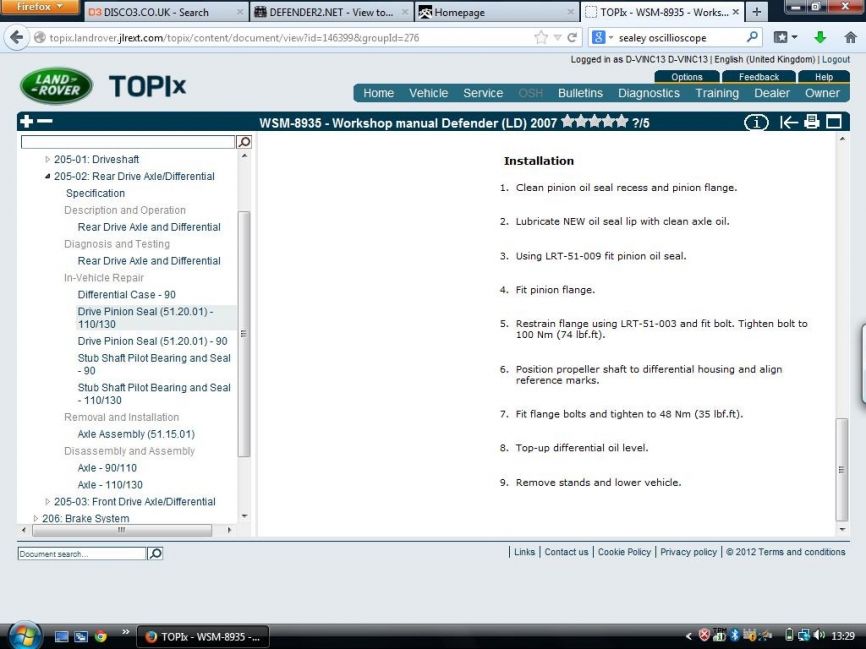Screen dimensions: 866x649
Task: Go back with Firefox back arrow
Action: click(x=17, y=38)
